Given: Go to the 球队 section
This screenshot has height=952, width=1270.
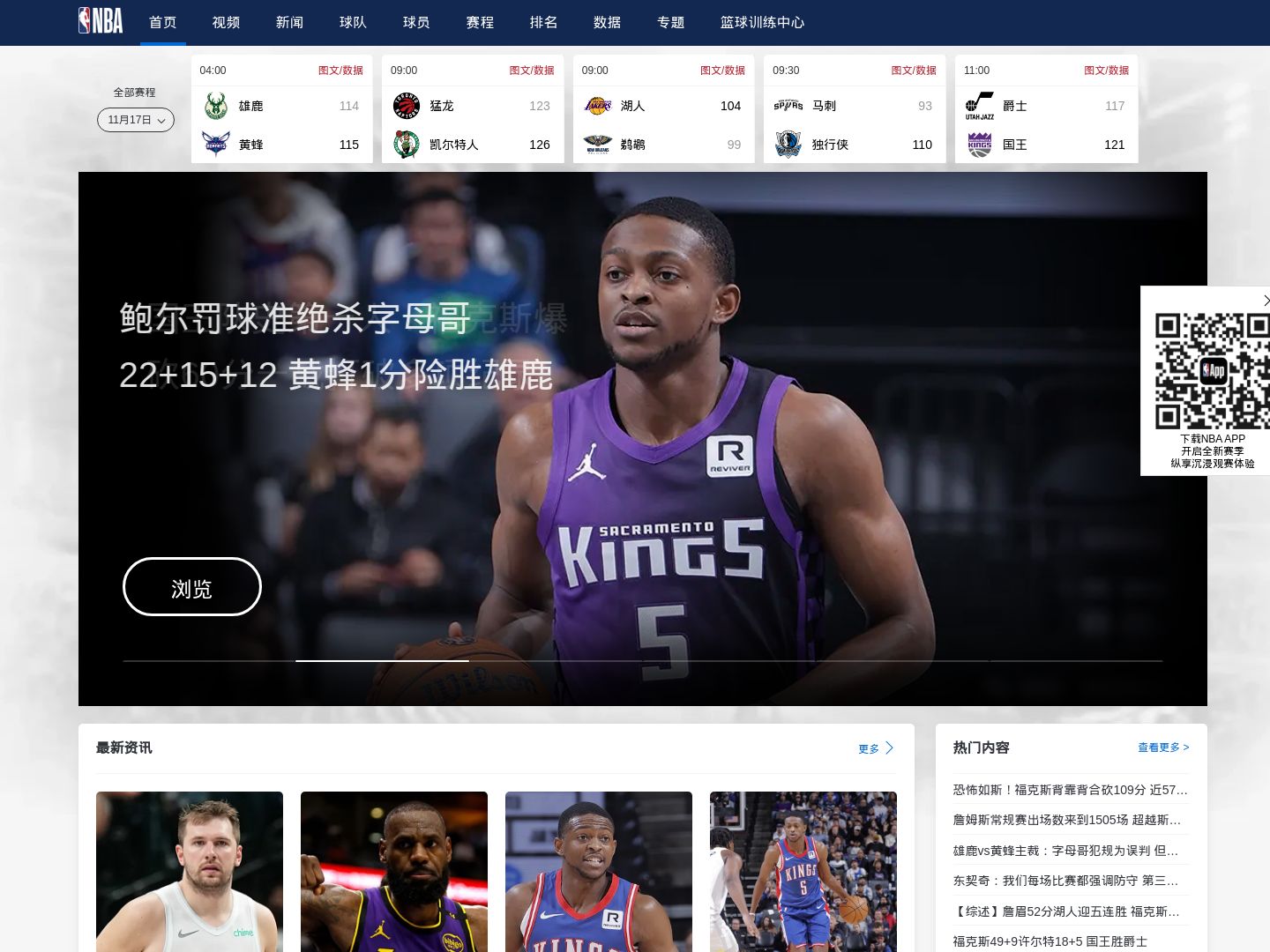Looking at the screenshot, I should click(353, 22).
